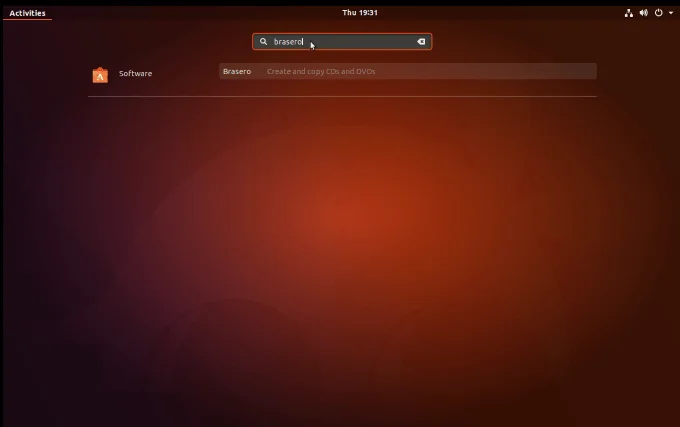Image resolution: width=680 pixels, height=427 pixels.
Task: Select the Software provider label
Action: 135,74
